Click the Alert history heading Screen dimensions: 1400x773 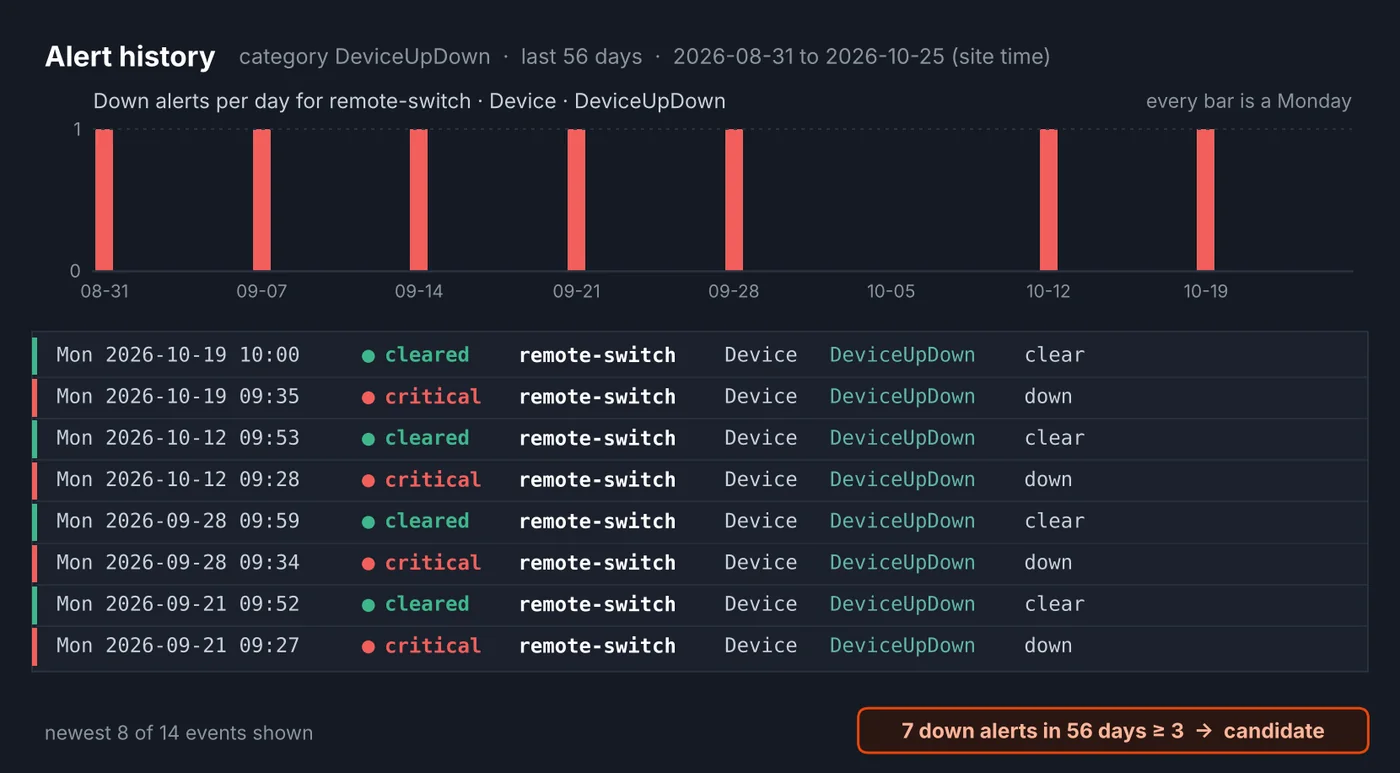[x=130, y=57]
